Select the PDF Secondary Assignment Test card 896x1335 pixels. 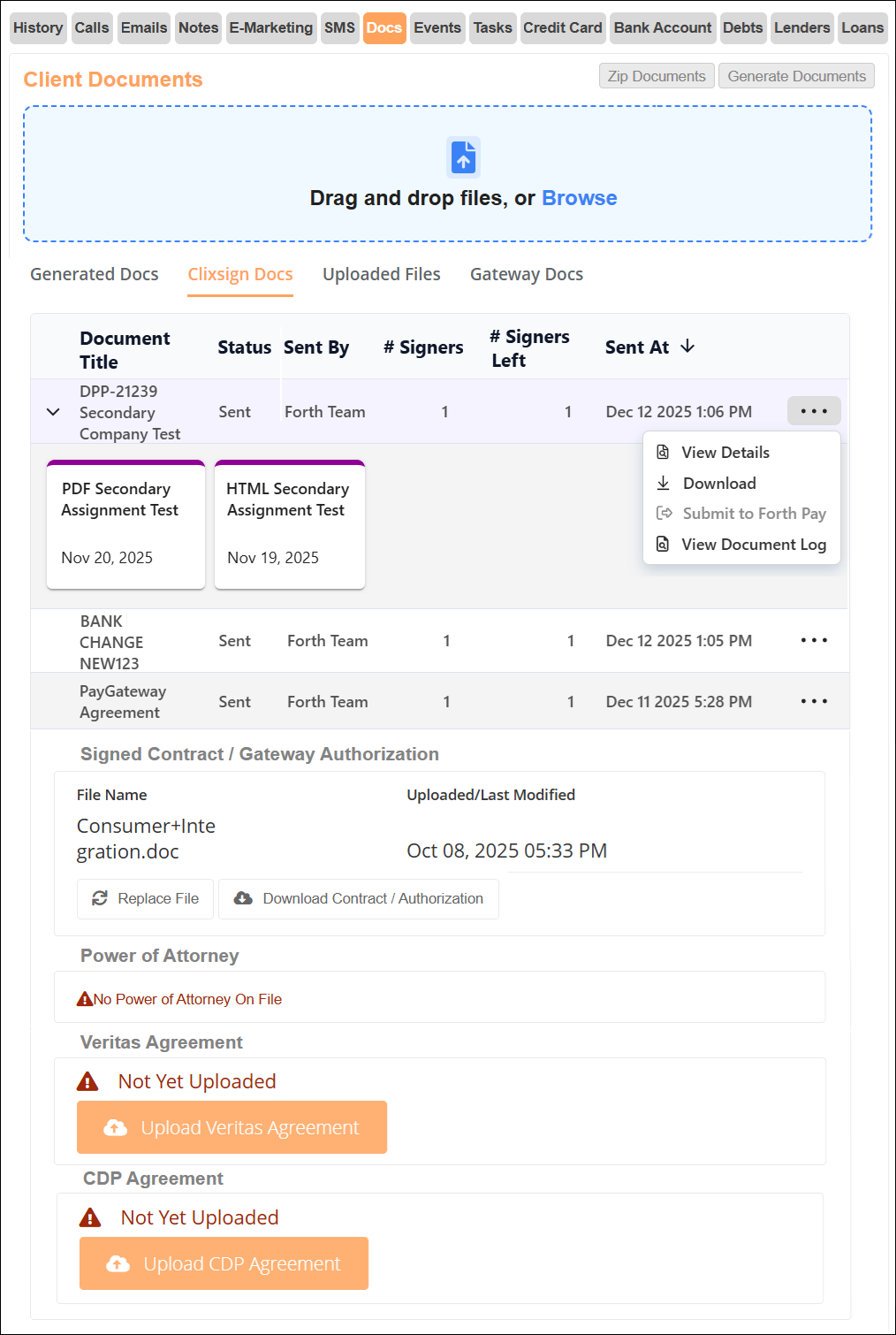(125, 524)
